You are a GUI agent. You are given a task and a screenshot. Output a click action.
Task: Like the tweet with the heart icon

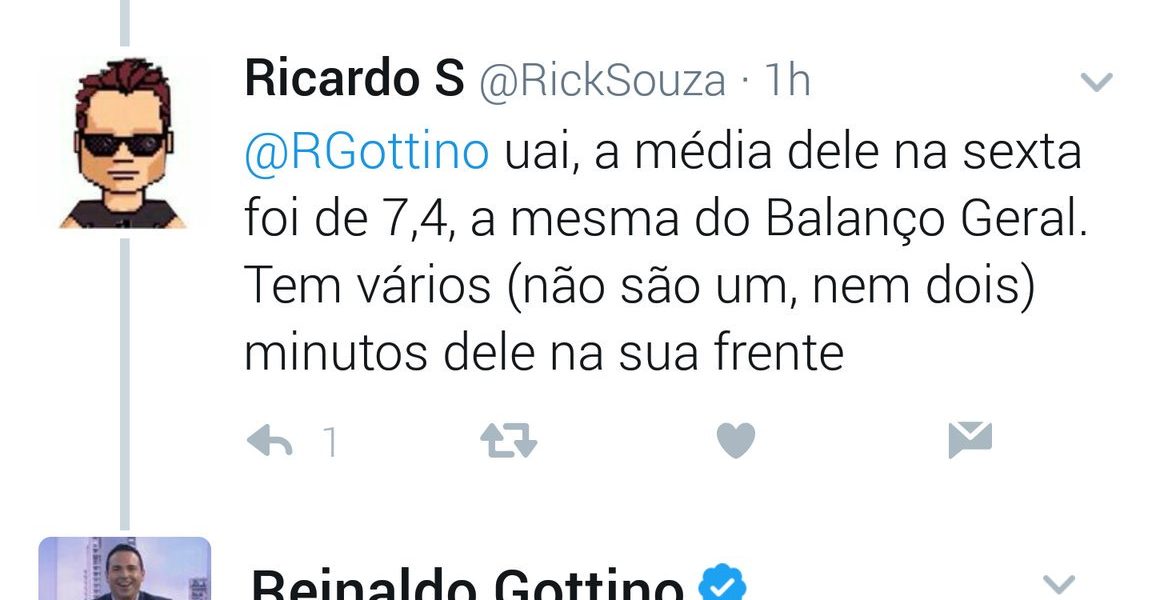(x=735, y=441)
